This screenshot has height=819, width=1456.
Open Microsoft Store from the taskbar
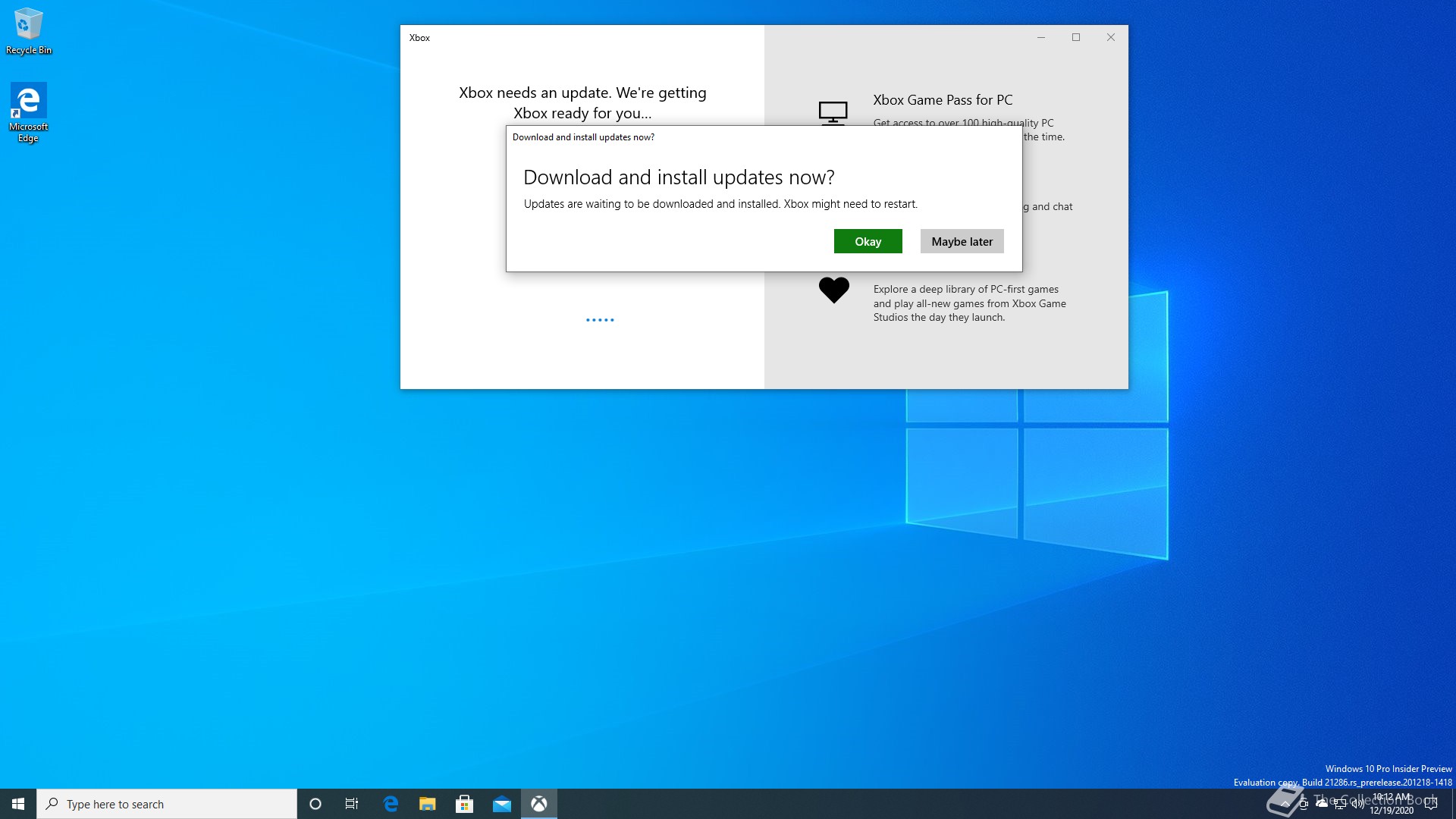(464, 804)
